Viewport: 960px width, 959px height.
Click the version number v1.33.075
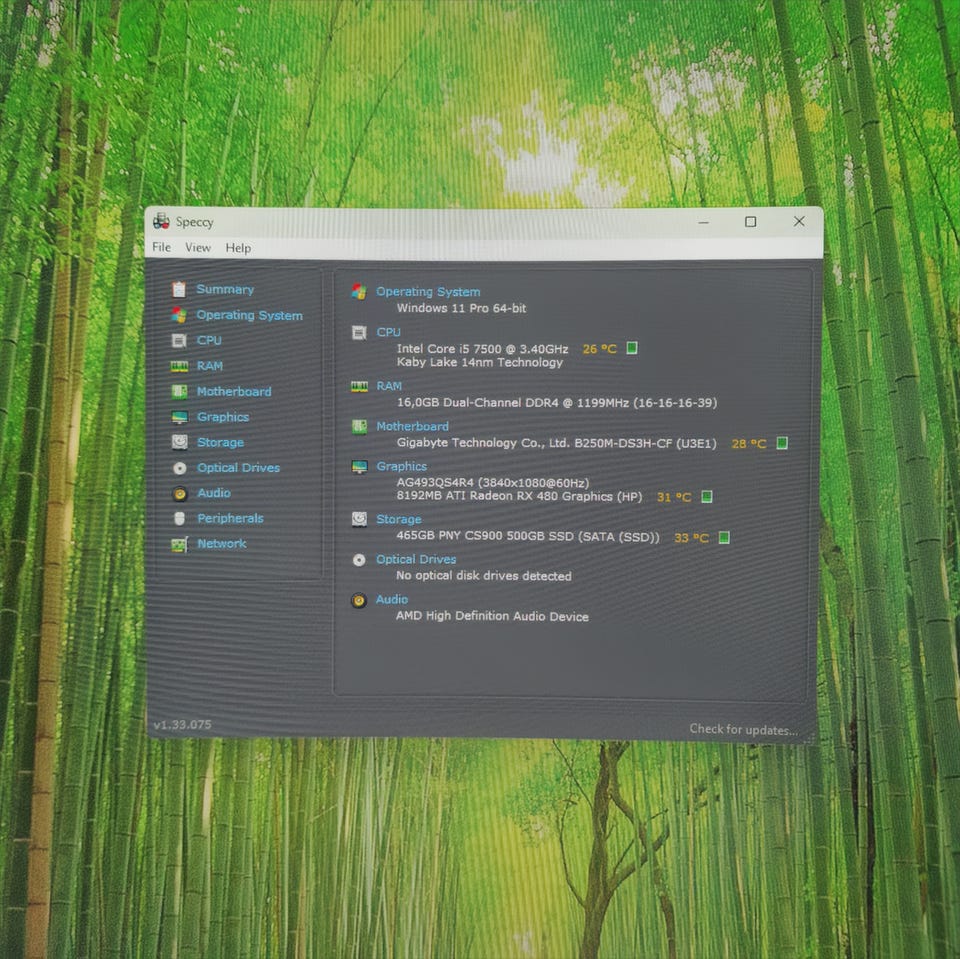[182, 724]
